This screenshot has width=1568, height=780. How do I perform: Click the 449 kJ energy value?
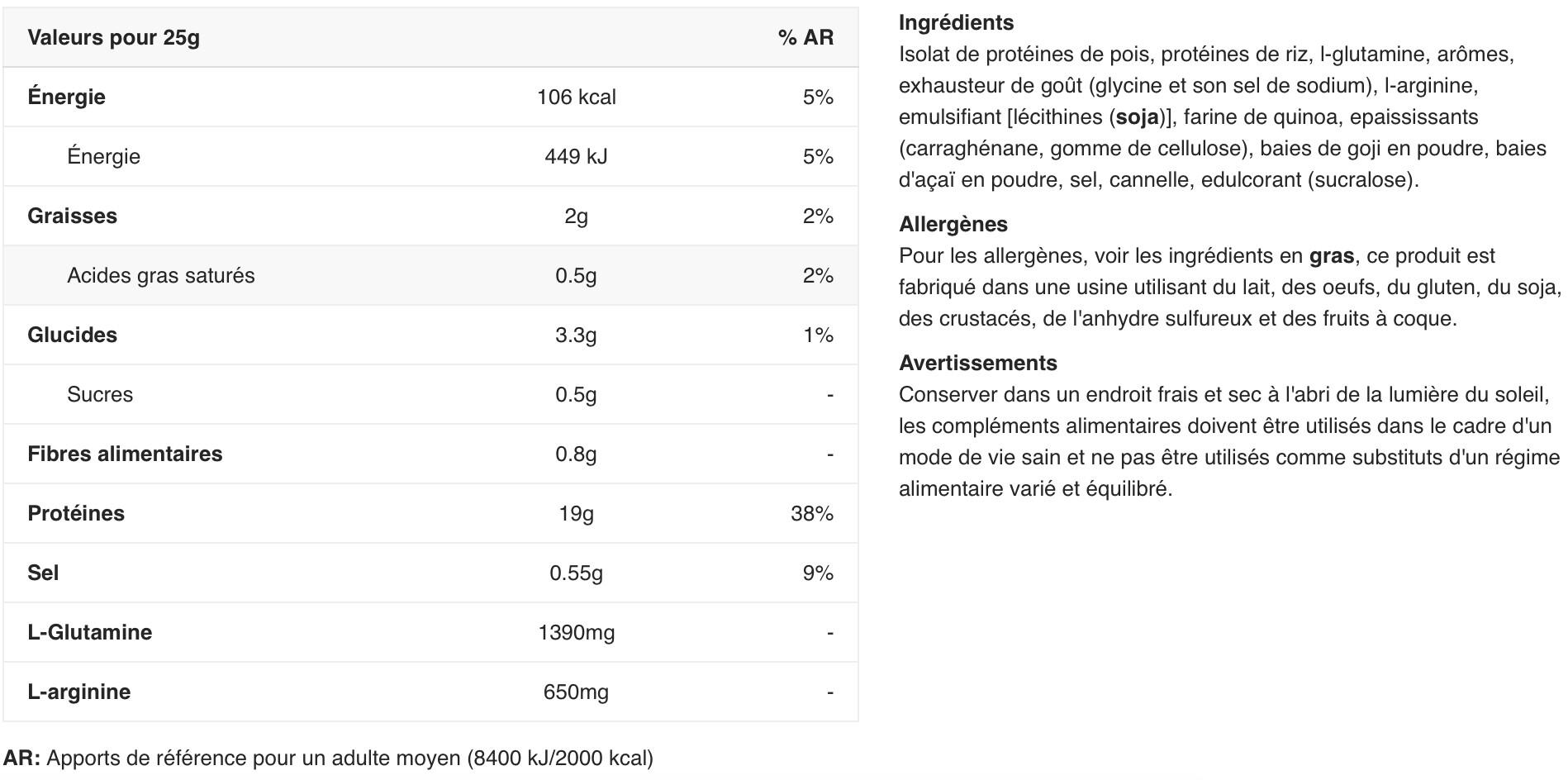point(576,156)
